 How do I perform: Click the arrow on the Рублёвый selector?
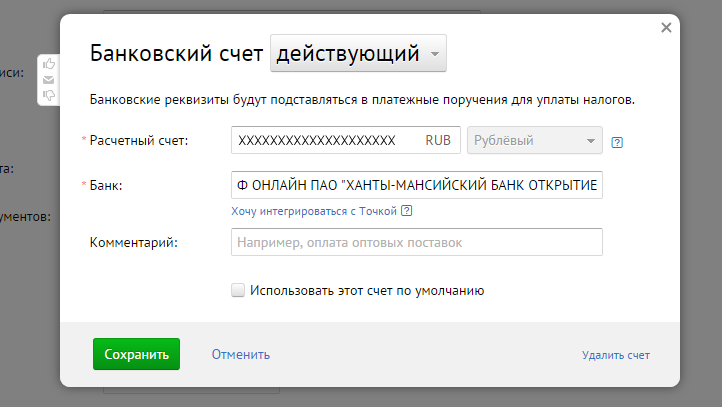click(x=591, y=141)
